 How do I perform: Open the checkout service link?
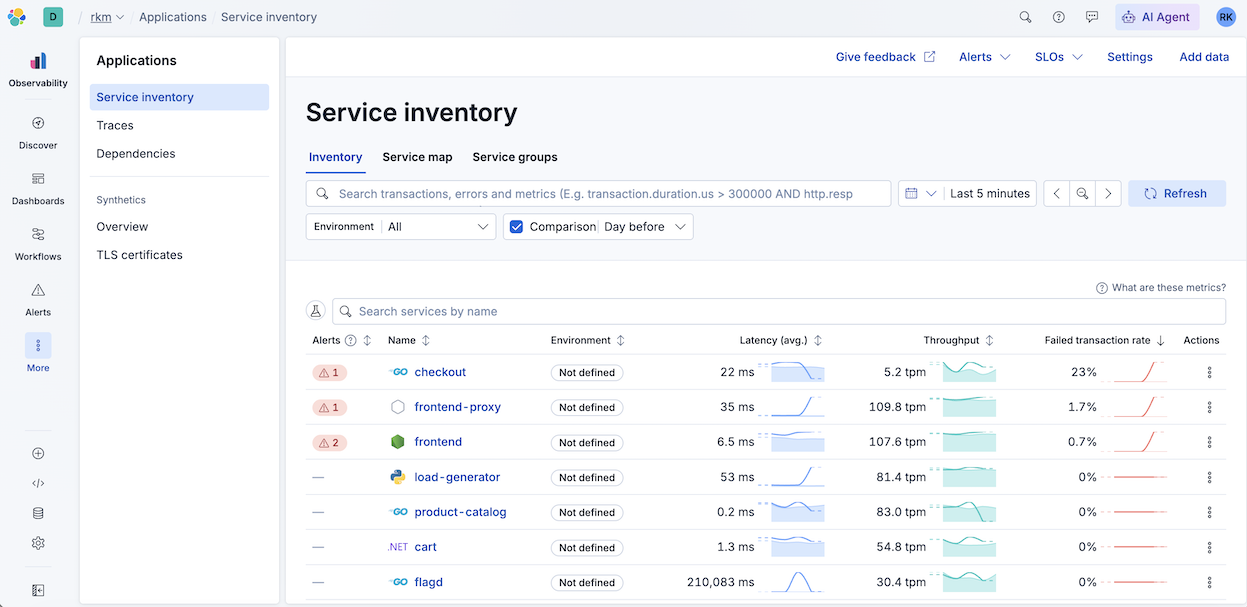pos(440,372)
